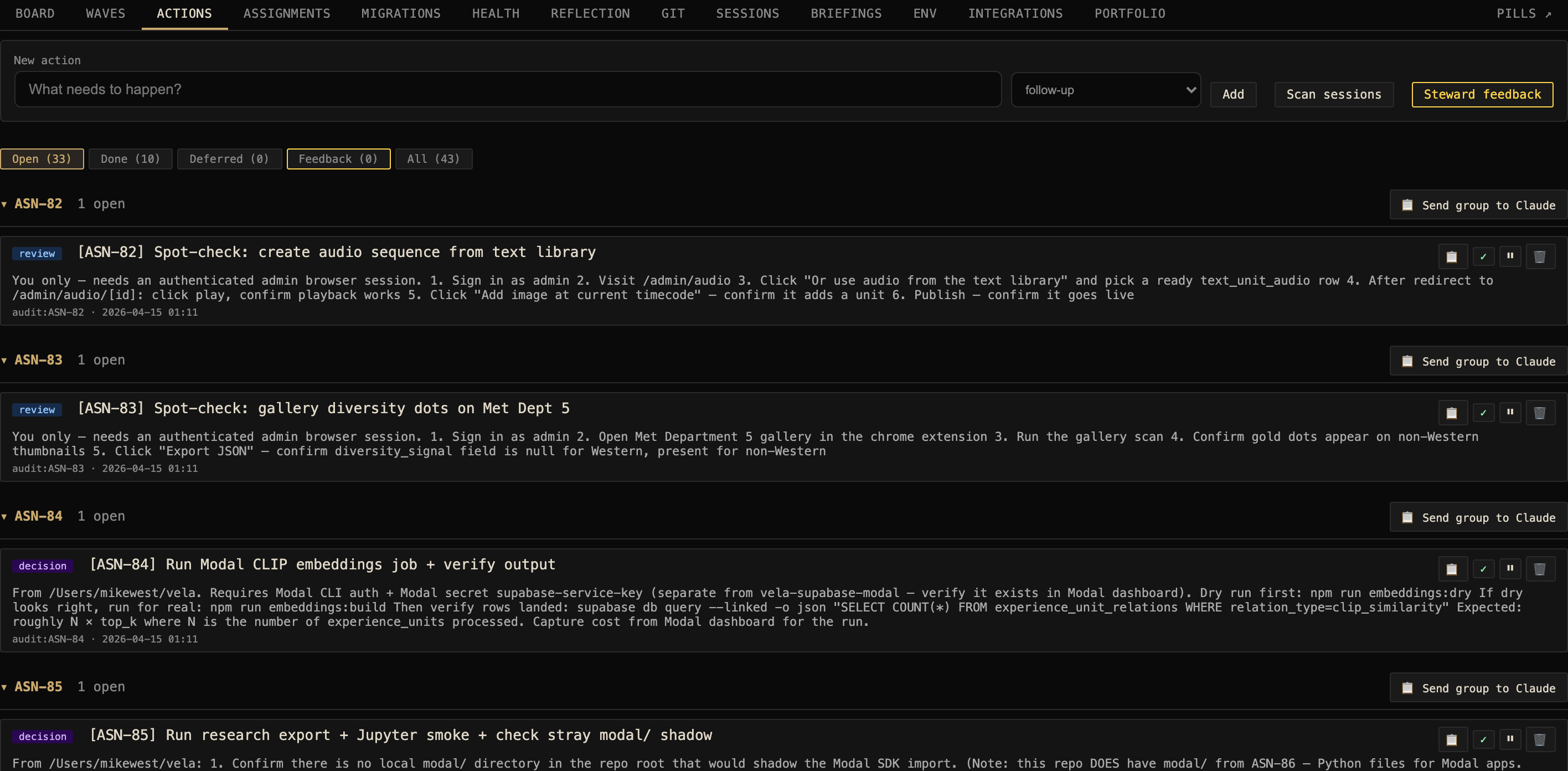This screenshot has width=1568, height=771.
Task: Select title 'Spot-check: gallery diversity dots on Met Dept 5'
Action: click(x=362, y=408)
